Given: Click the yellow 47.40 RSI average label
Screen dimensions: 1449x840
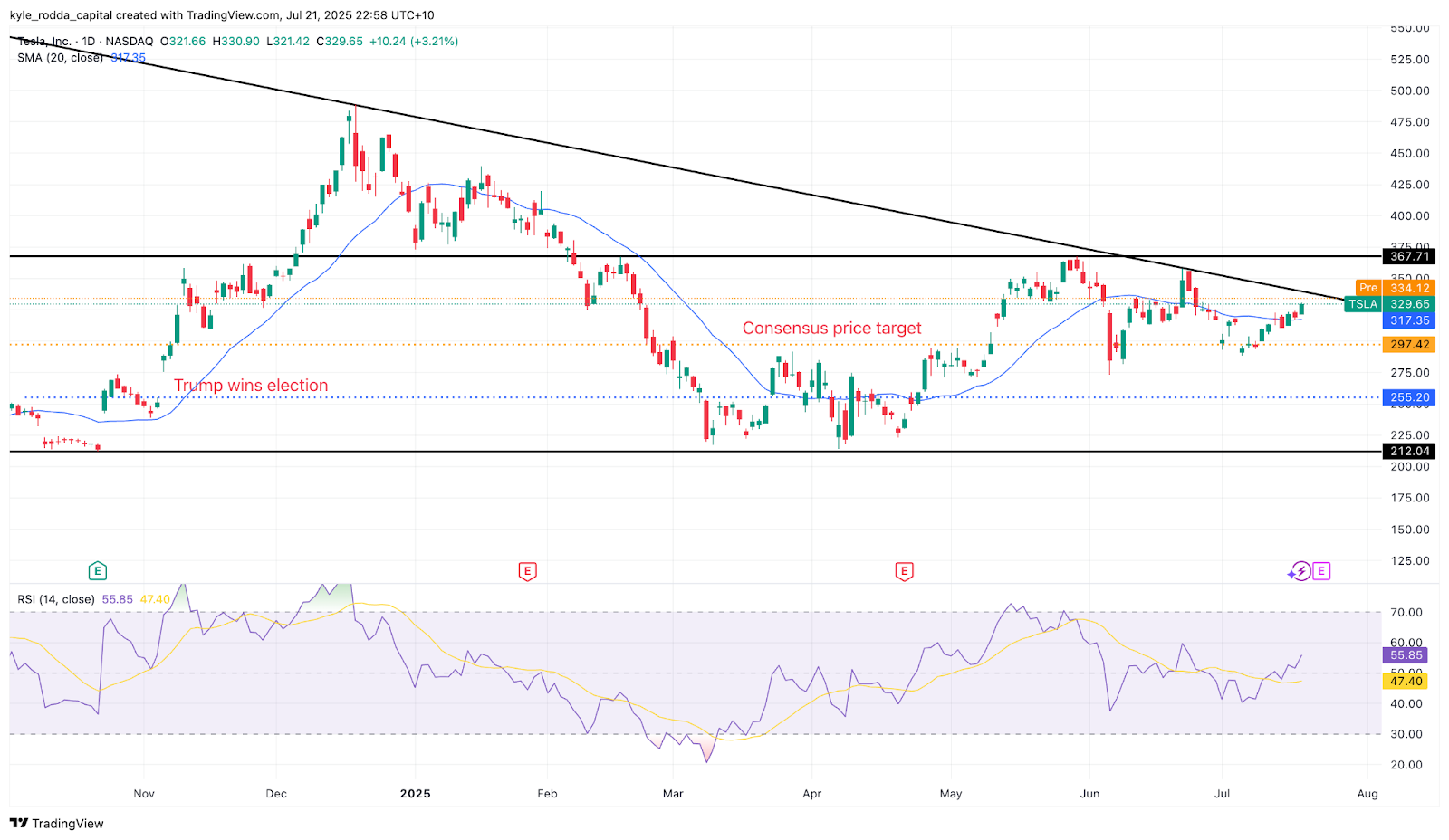Looking at the screenshot, I should [x=1406, y=682].
